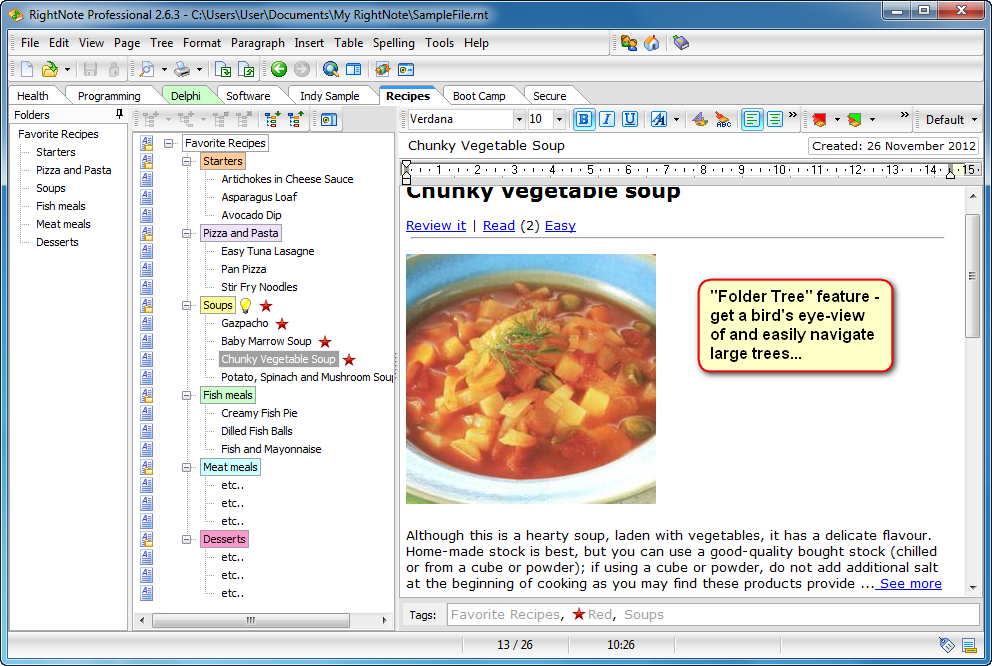This screenshot has width=992, height=666.
Task: Click the first page-copy icon with green arrow
Action: click(x=223, y=69)
